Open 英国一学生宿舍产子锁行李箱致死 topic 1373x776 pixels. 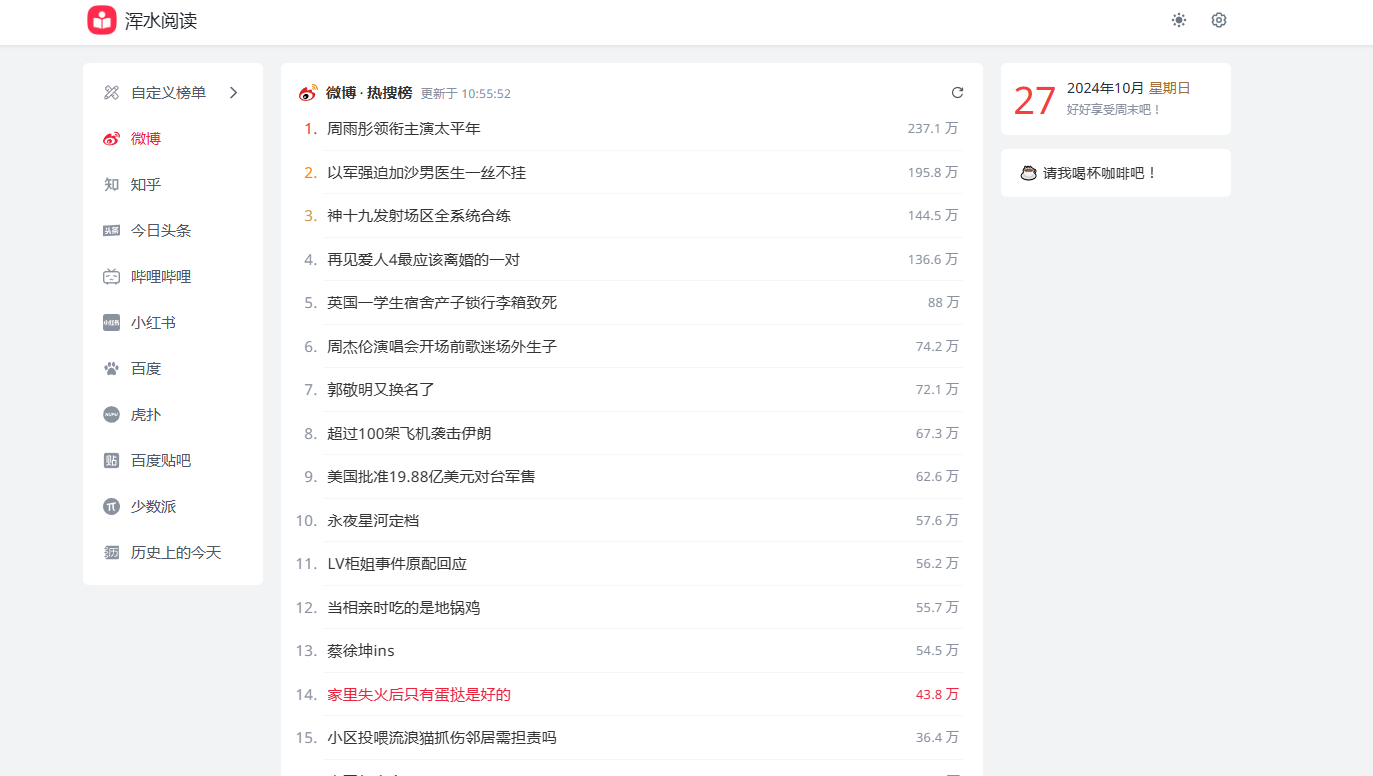click(442, 303)
